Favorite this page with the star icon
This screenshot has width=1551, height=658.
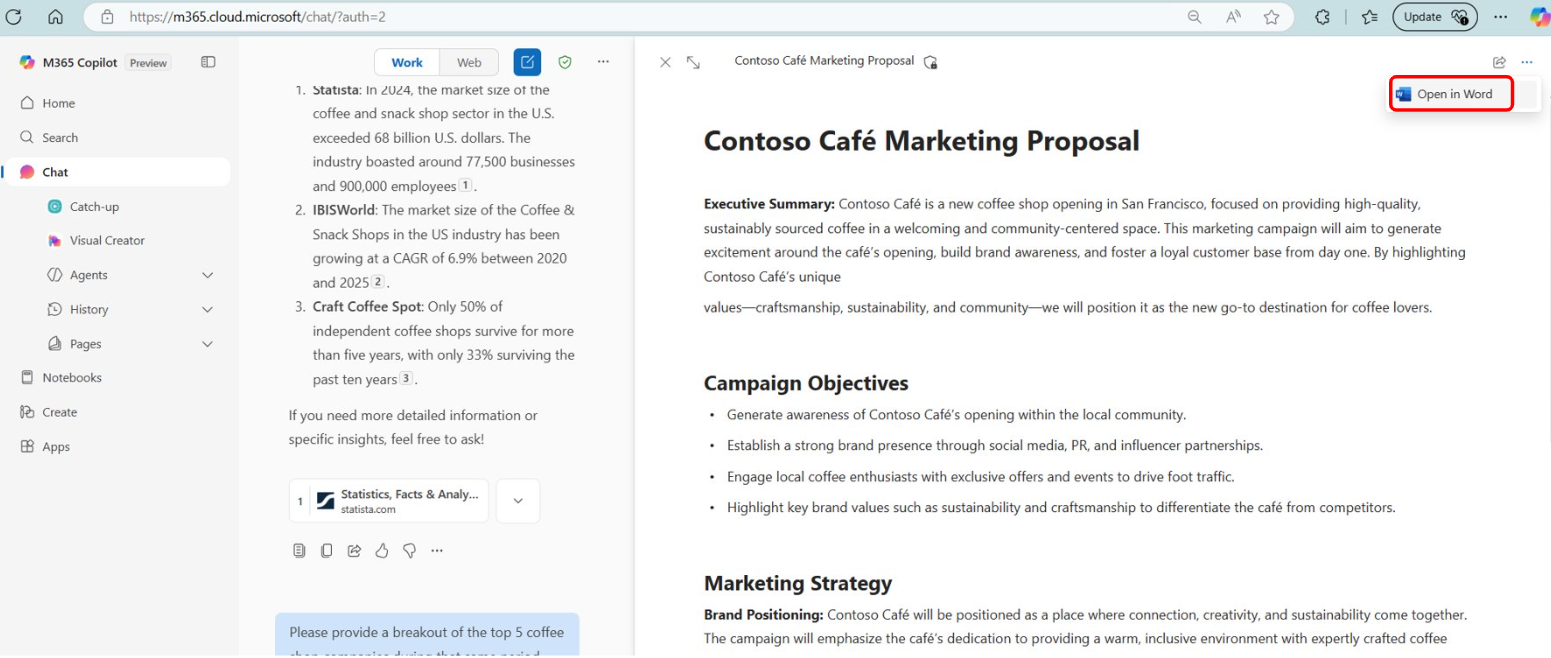[1271, 17]
